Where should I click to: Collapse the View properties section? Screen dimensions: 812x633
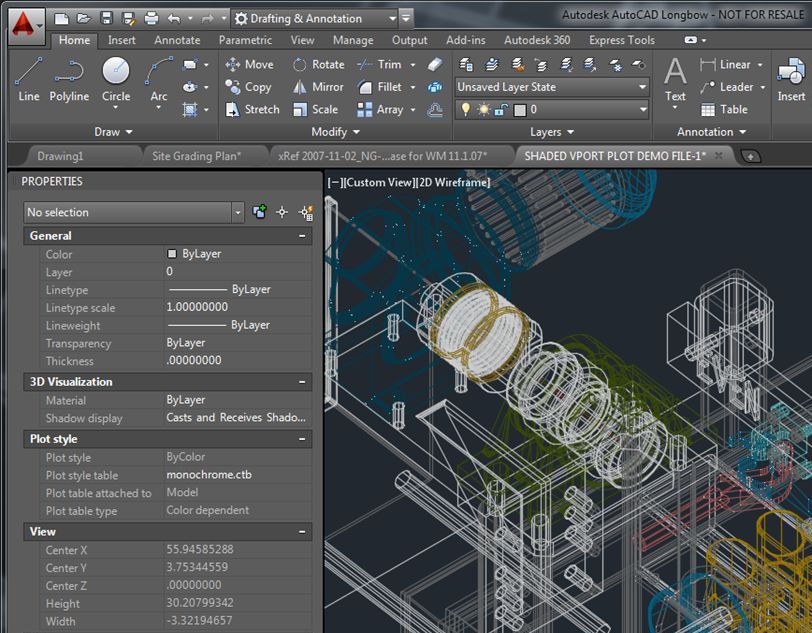[x=302, y=531]
